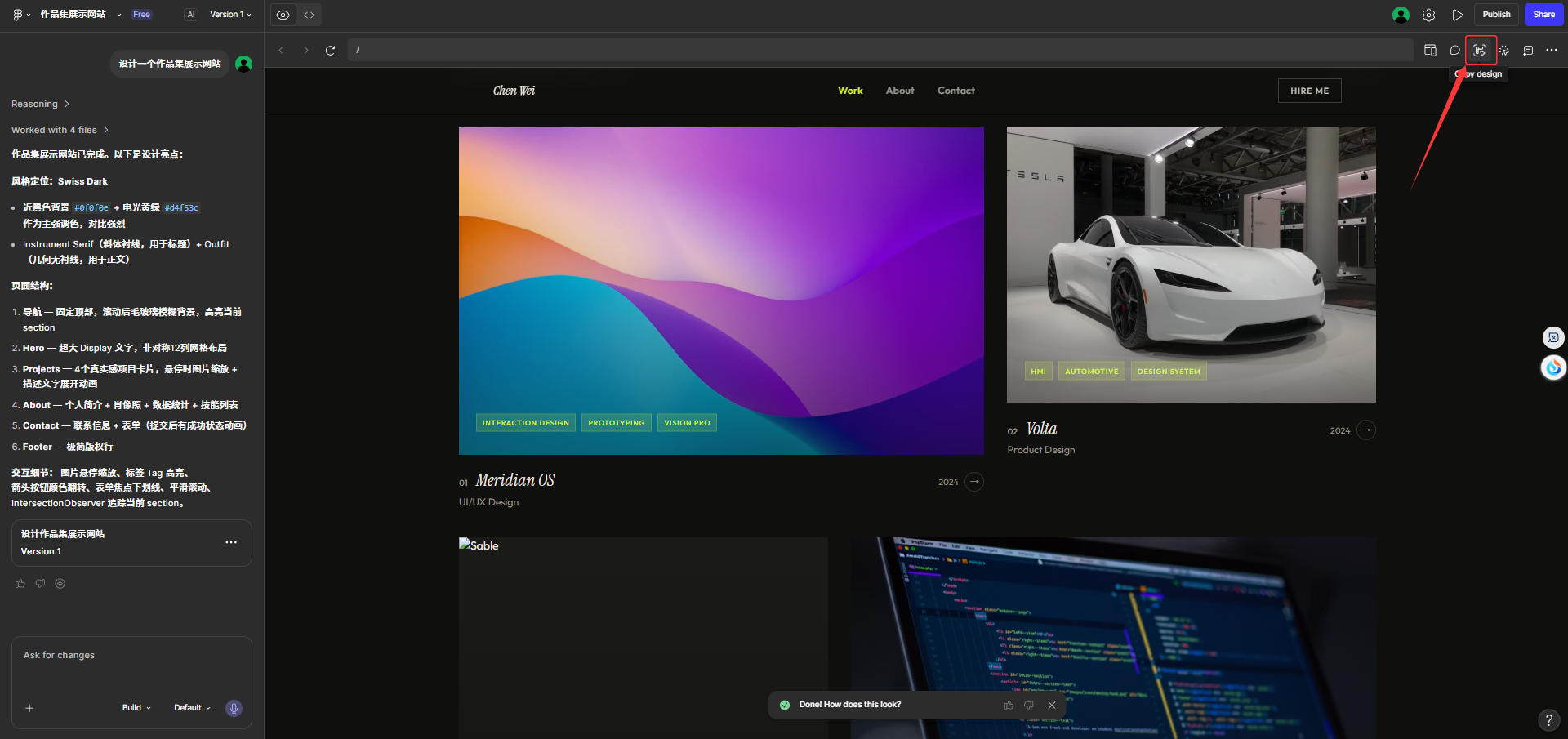Focus the preview URL path field
The width and height of the screenshot is (1568, 739).
pyautogui.click(x=880, y=50)
